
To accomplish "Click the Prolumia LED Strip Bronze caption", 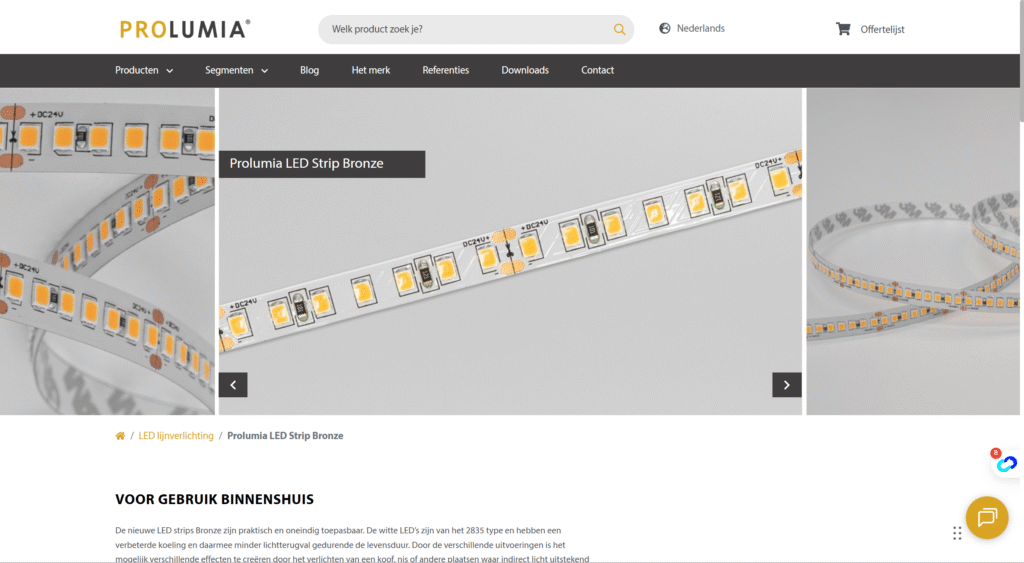I will point(322,164).
